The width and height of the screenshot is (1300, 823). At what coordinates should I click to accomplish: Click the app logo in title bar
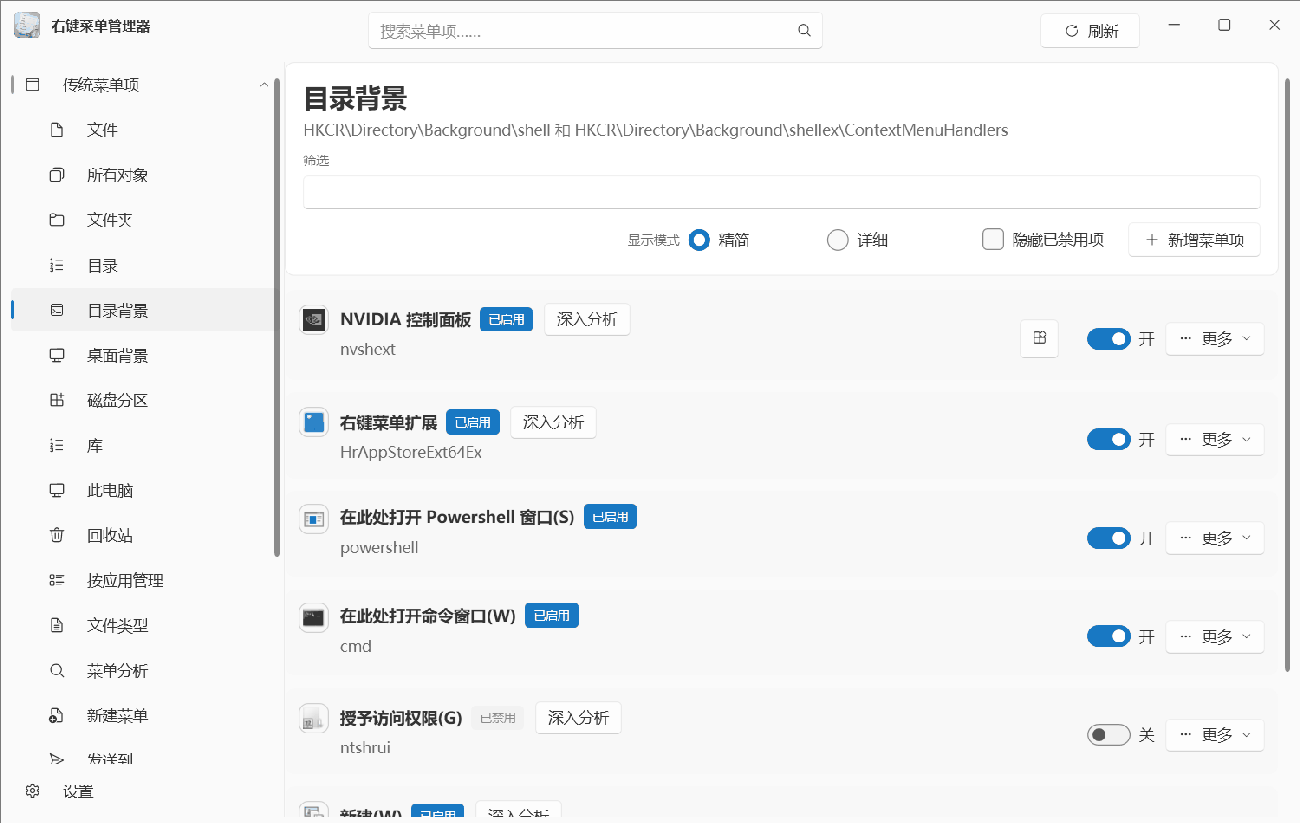click(x=28, y=26)
